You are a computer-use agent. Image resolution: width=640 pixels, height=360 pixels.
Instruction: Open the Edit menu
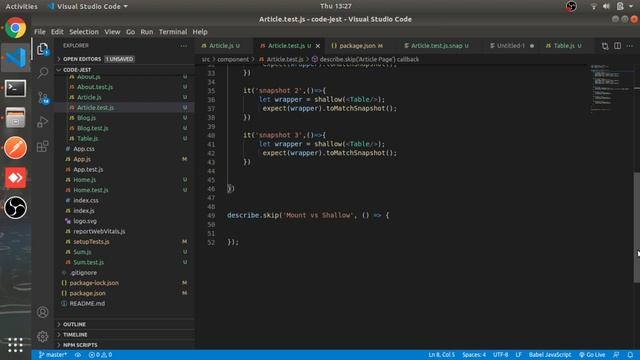57,32
